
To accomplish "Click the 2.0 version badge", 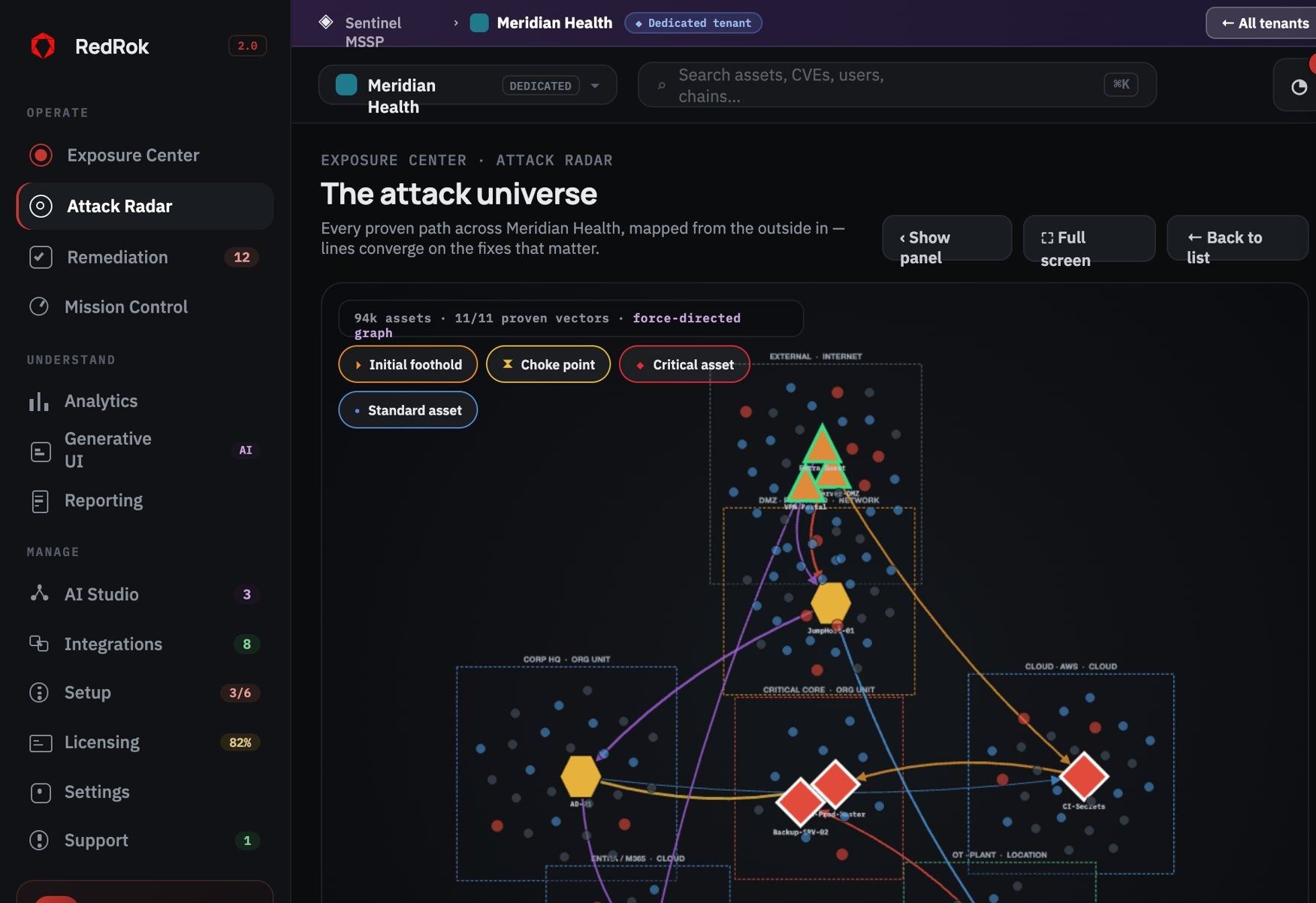I will tap(248, 46).
